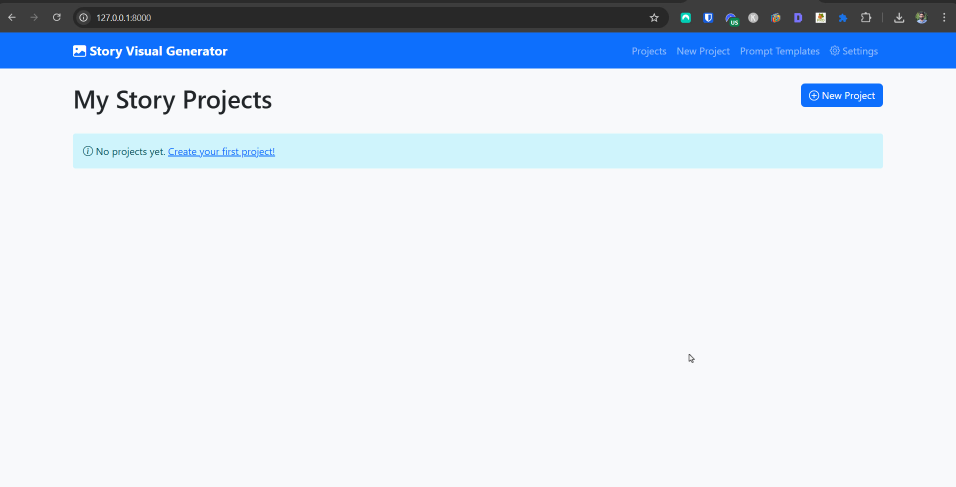Open Settings with the gear icon

click(854, 51)
